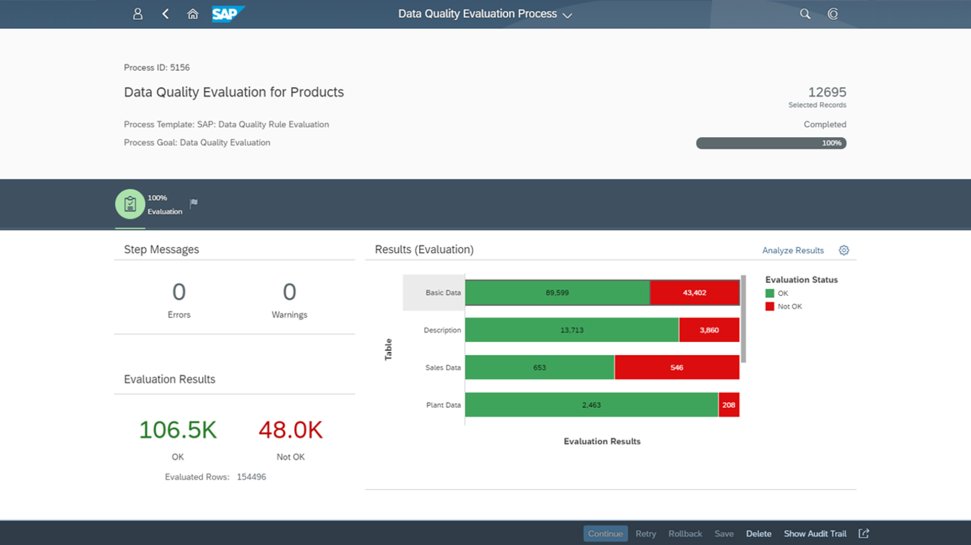
Task: Go back with the left arrow
Action: [x=165, y=14]
